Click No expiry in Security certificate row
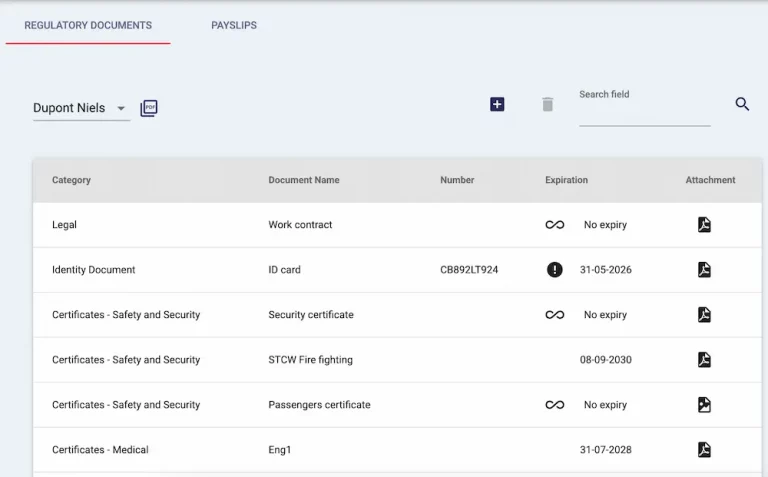The height and width of the screenshot is (477, 768). [x=605, y=315]
